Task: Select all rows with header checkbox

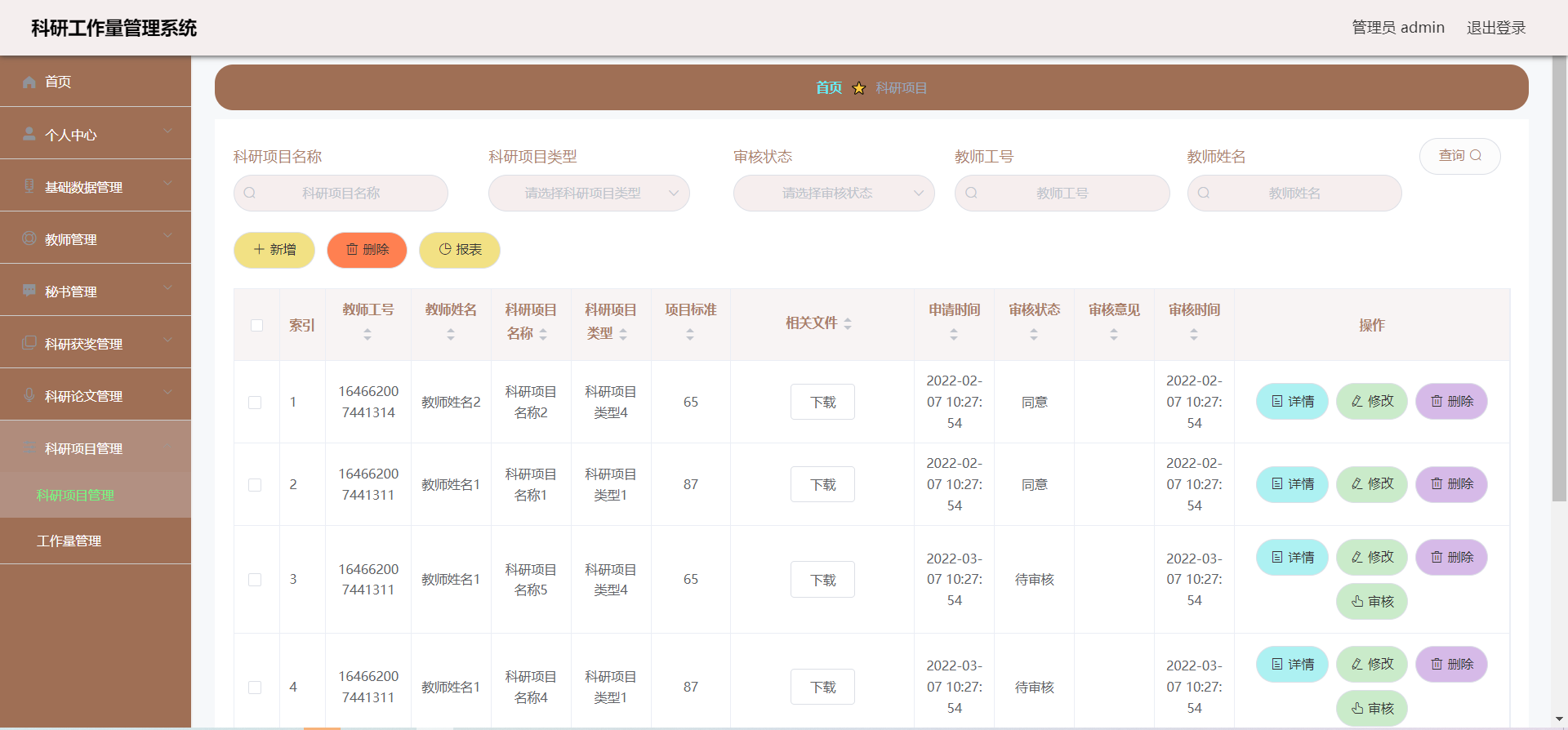Action: point(256,325)
